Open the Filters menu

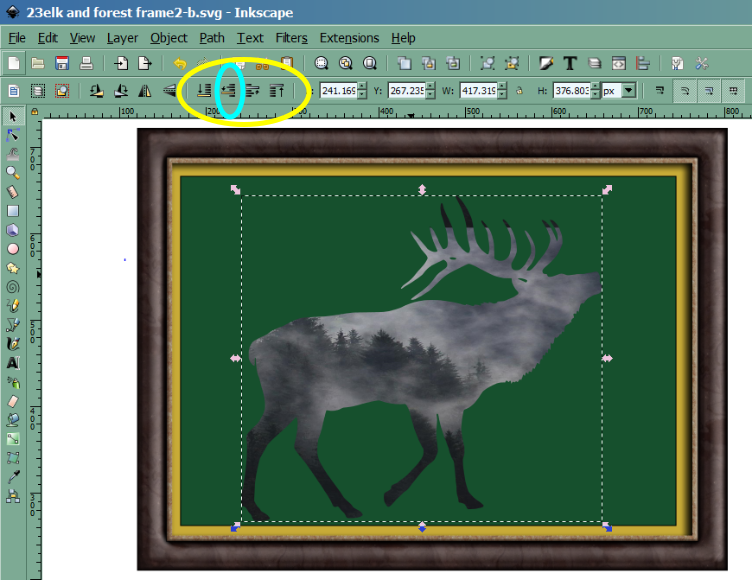point(291,38)
